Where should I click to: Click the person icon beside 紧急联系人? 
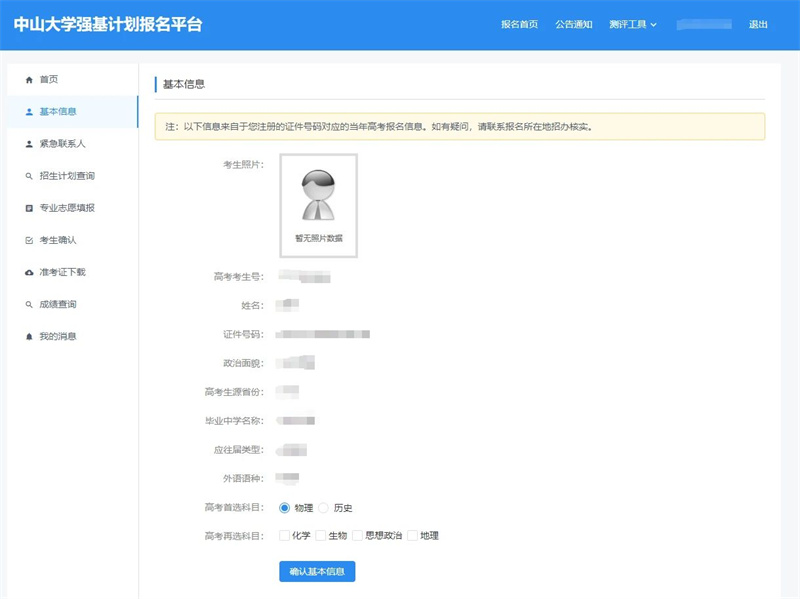29,144
